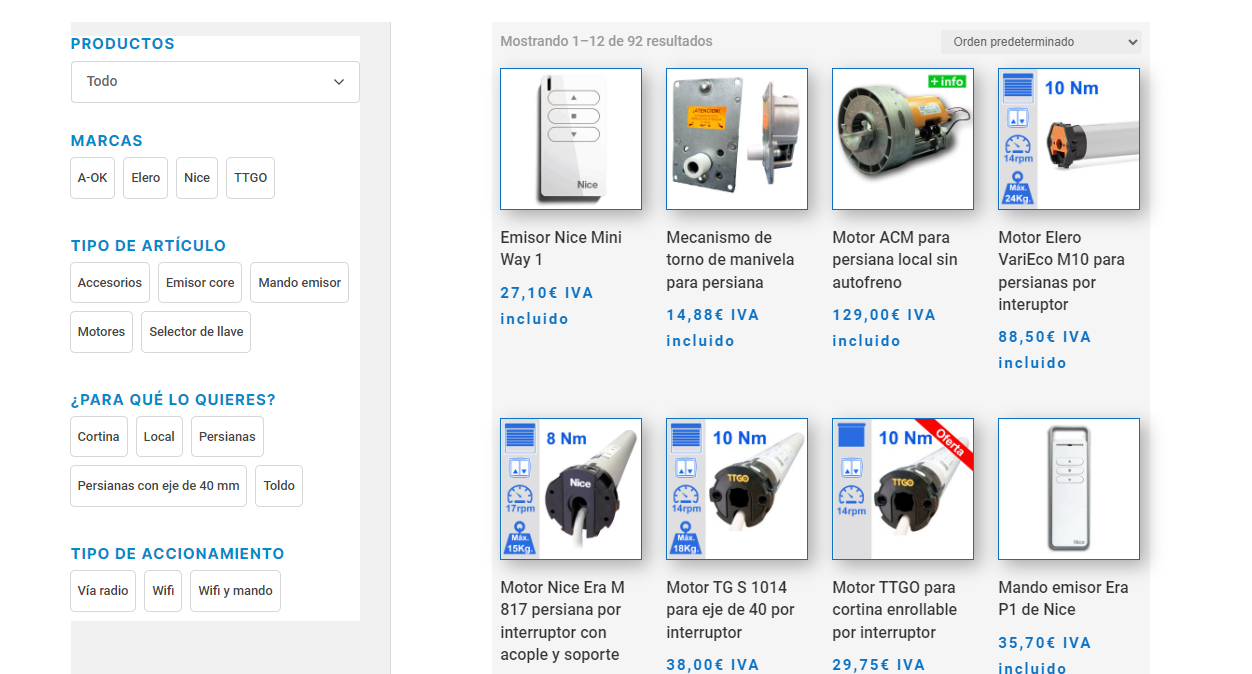This screenshot has height=674, width=1252.
Task: Select the Selector de llave filter
Action: tap(196, 332)
